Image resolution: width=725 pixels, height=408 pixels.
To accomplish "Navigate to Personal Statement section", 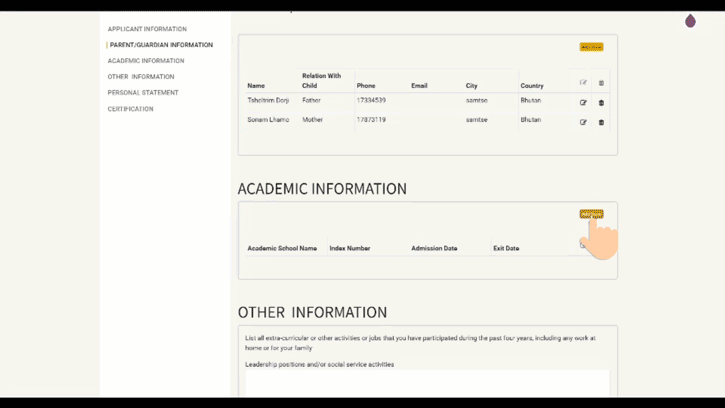I will 143,93.
